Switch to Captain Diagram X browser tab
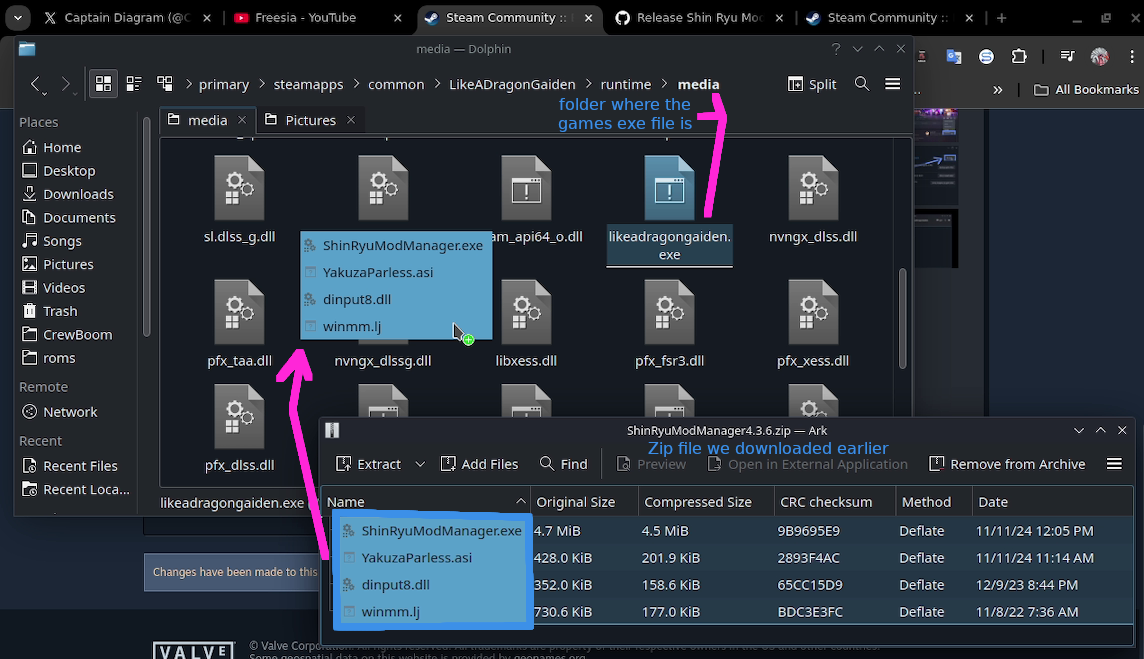The image size is (1144, 659). [127, 18]
